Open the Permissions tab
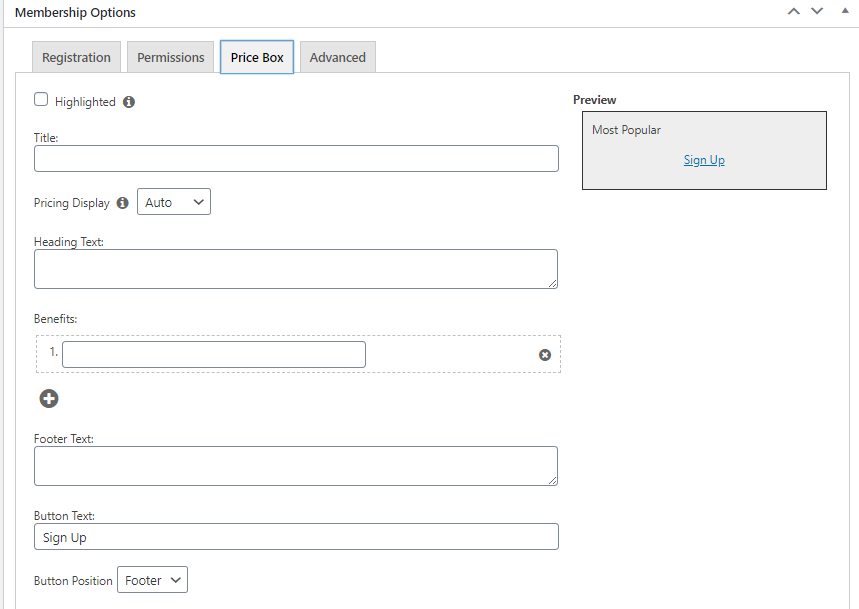 click(171, 57)
